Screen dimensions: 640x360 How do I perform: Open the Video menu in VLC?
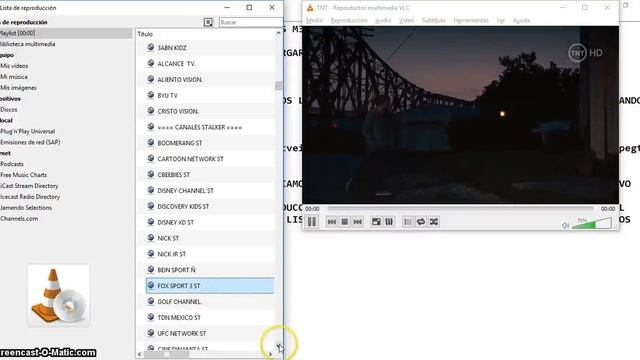click(x=406, y=20)
